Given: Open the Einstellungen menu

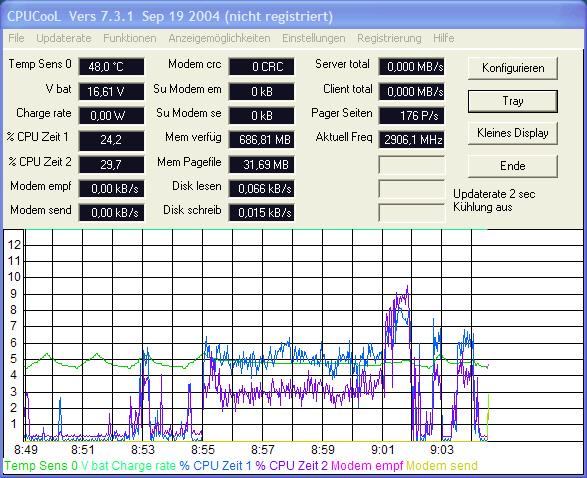Looking at the screenshot, I should [313, 38].
